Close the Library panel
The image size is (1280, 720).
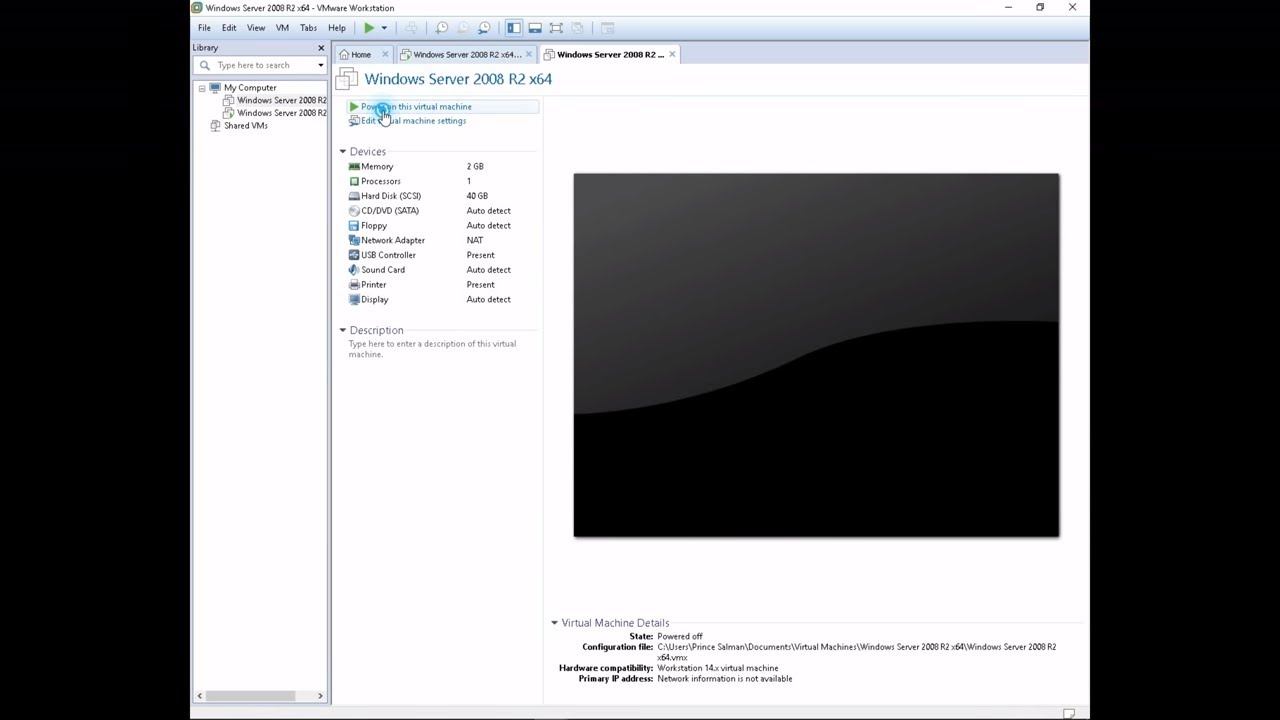(321, 47)
